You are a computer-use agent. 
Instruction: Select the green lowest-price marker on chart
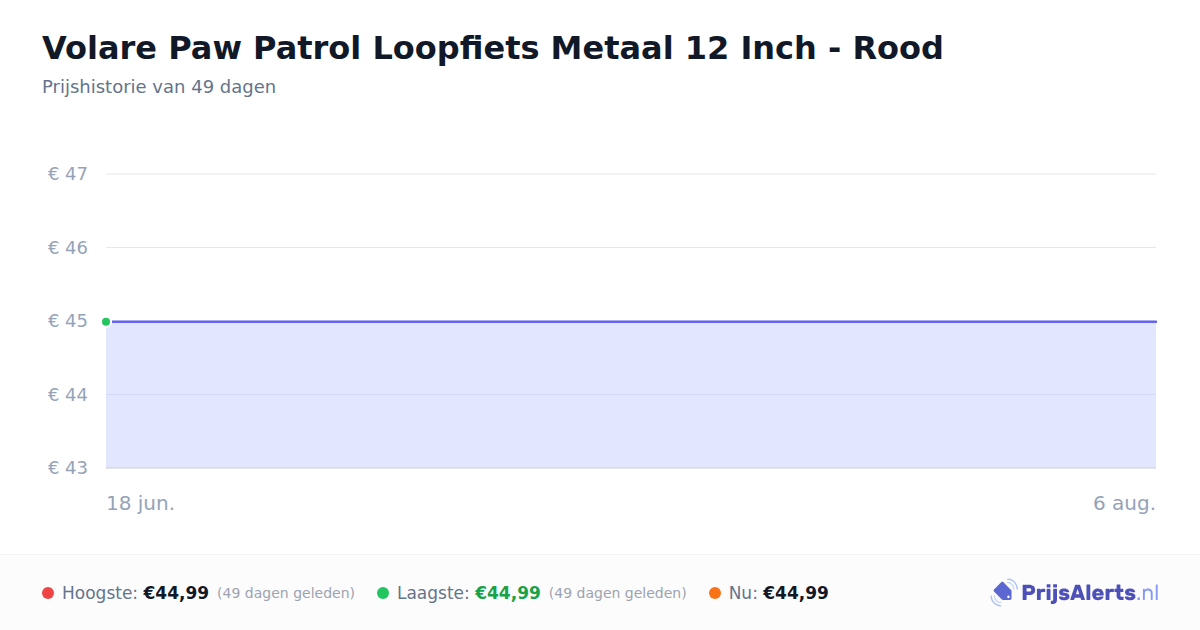click(x=106, y=322)
